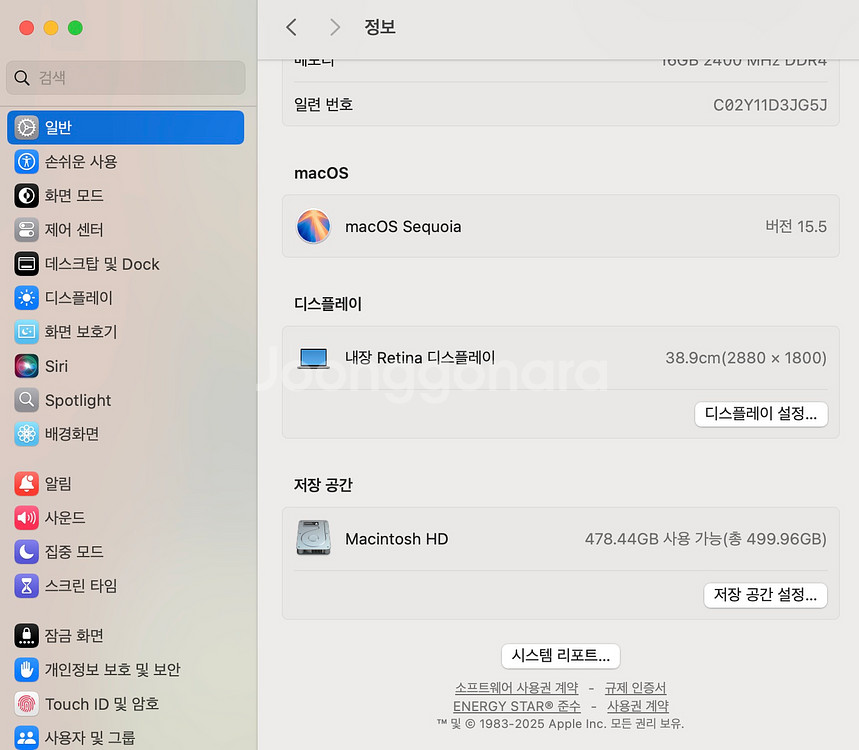Click the 일련 번호 label
Image resolution: width=859 pixels, height=750 pixels.
(323, 105)
